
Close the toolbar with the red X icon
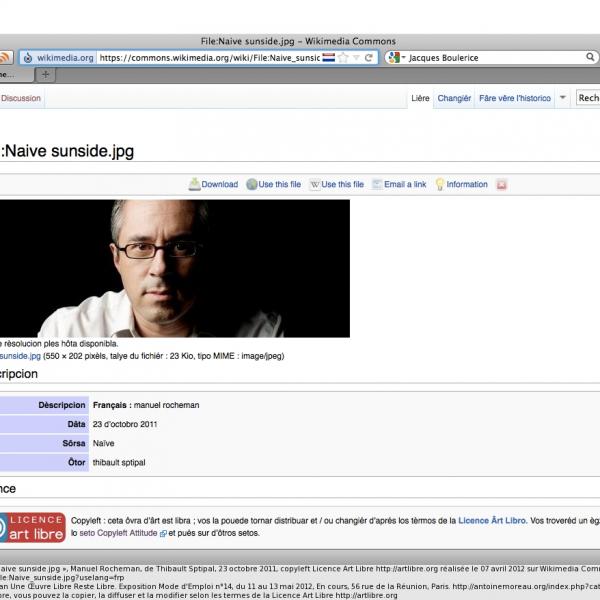tap(501, 185)
